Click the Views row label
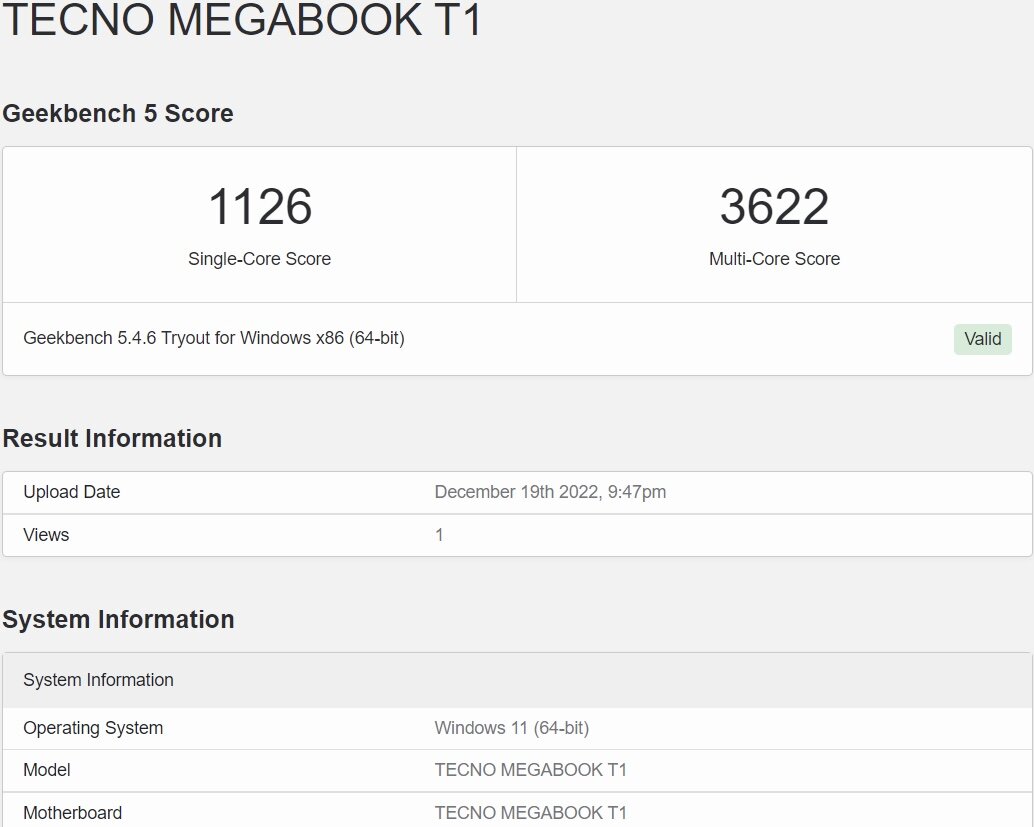Screen dimensions: 1034x827 46,535
